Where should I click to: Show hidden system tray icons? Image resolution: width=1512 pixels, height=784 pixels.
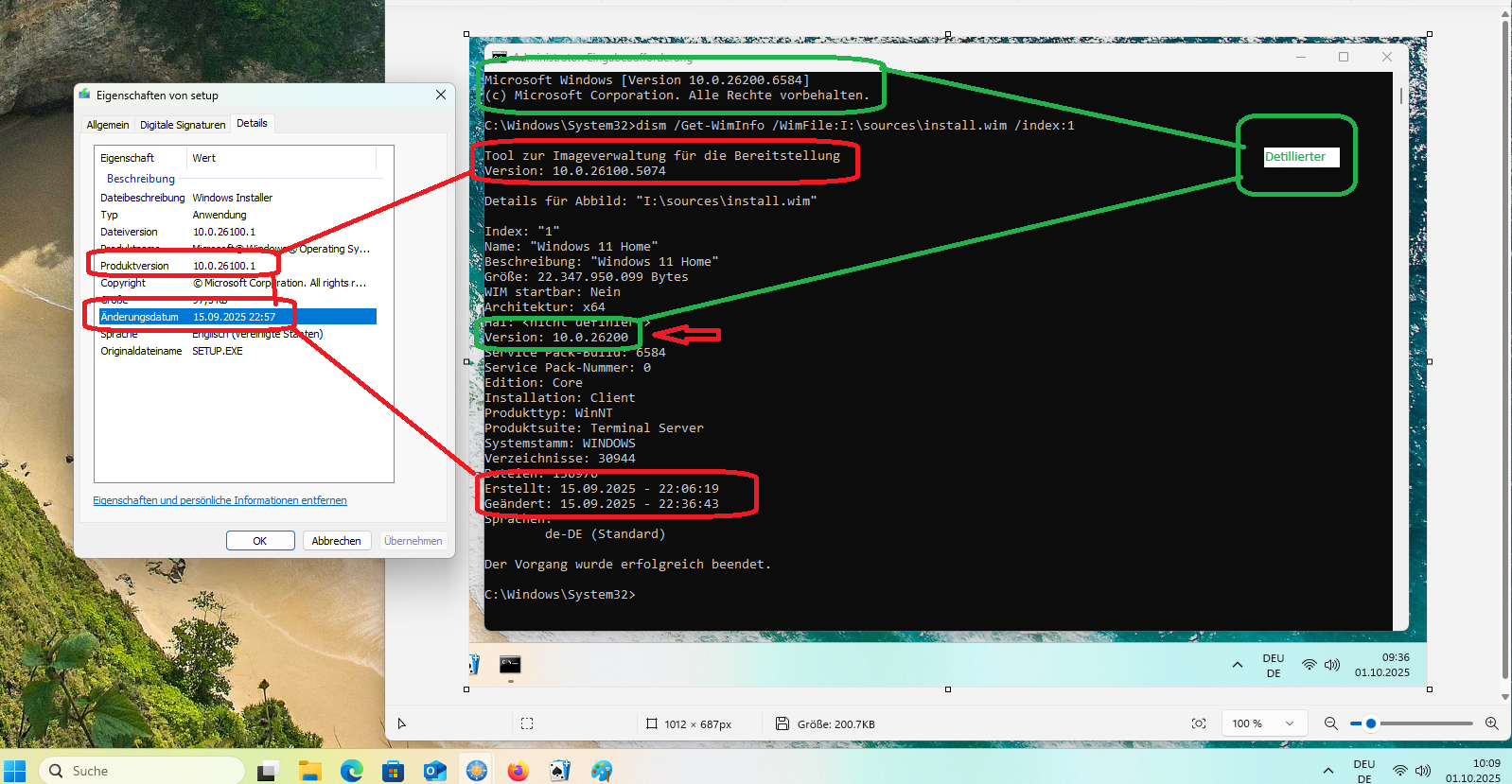tap(1328, 771)
